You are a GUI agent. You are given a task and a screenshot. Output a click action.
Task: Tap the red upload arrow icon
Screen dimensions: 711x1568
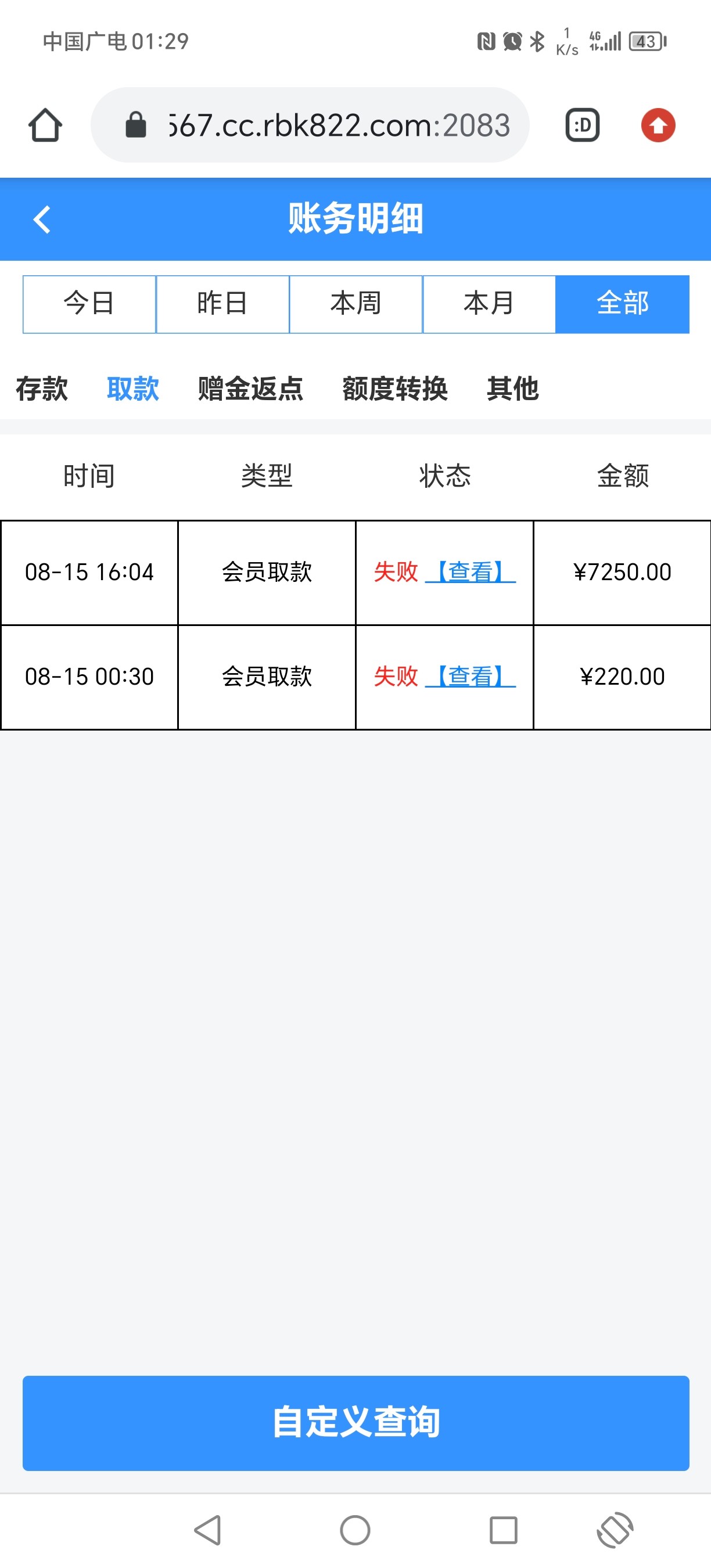(658, 125)
